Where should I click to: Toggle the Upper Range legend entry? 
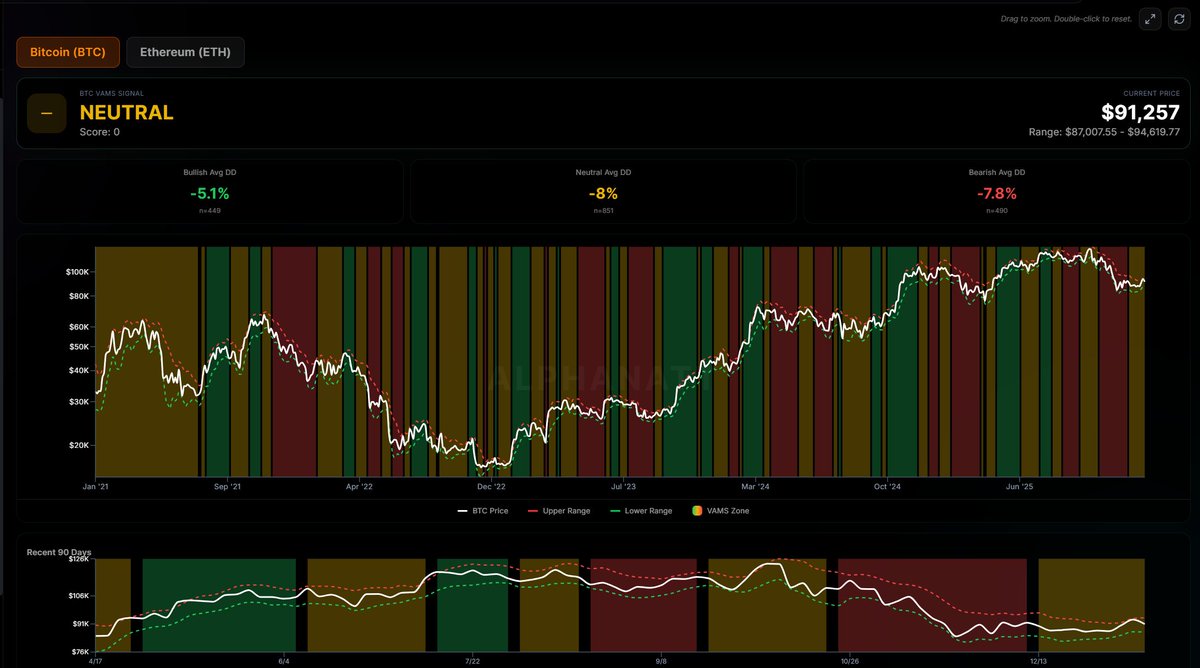(559, 511)
